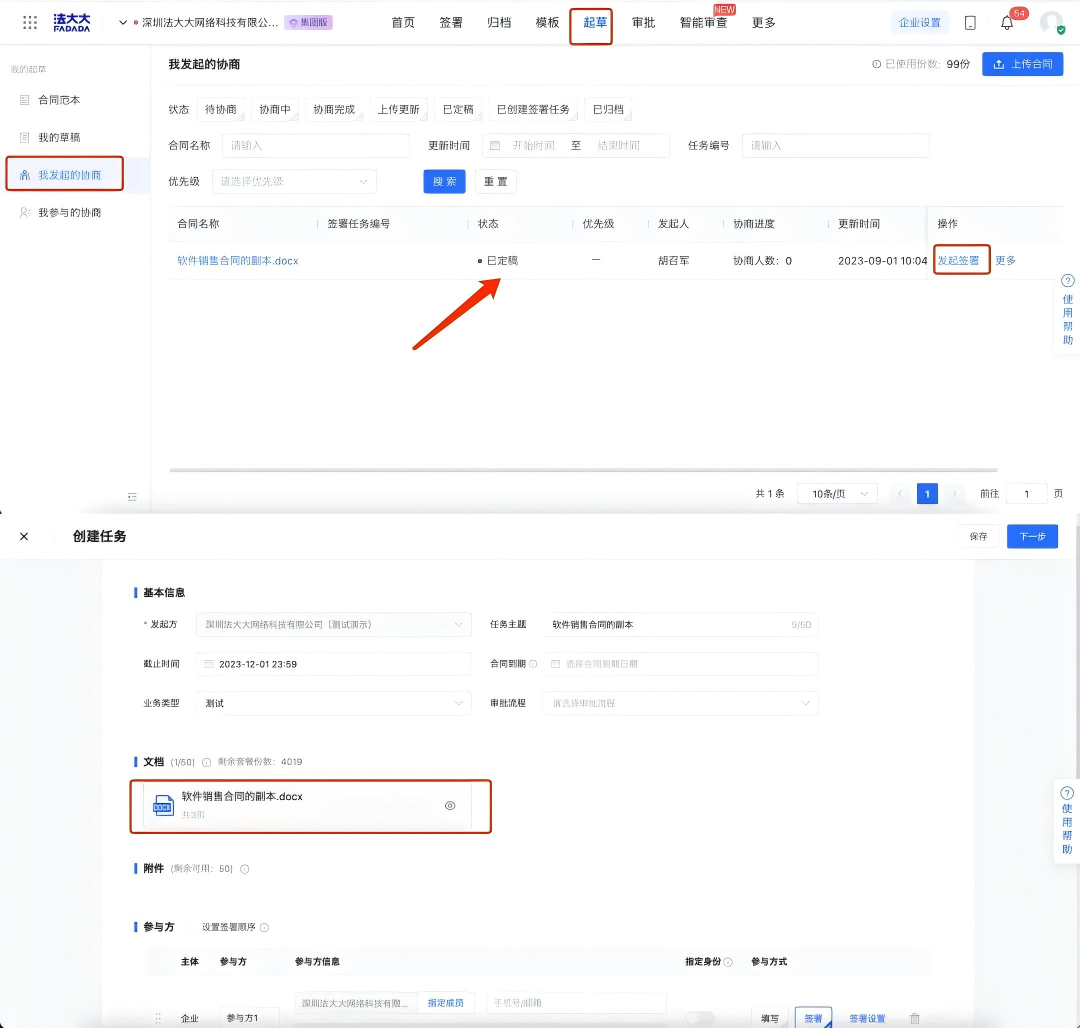Click the 上传合同 button

coord(1022,64)
